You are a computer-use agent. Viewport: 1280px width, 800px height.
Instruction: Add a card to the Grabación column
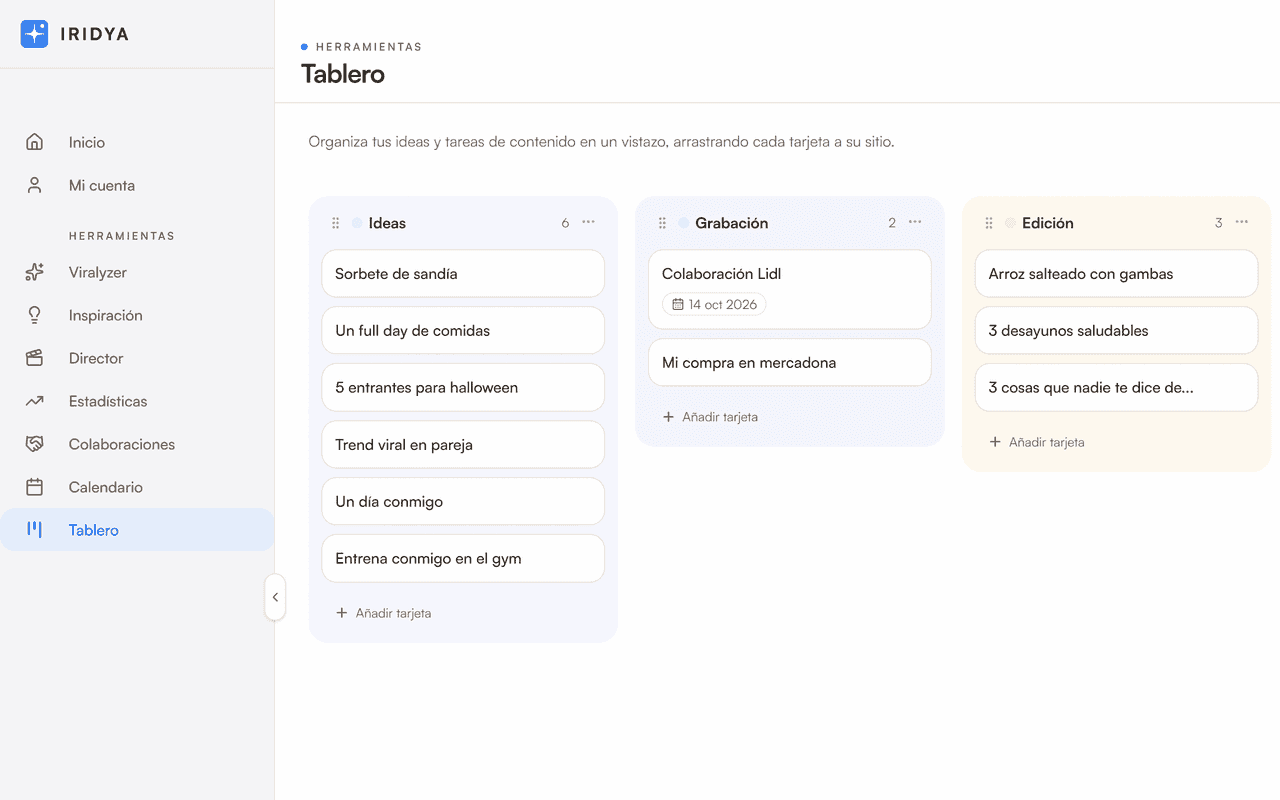(x=710, y=417)
